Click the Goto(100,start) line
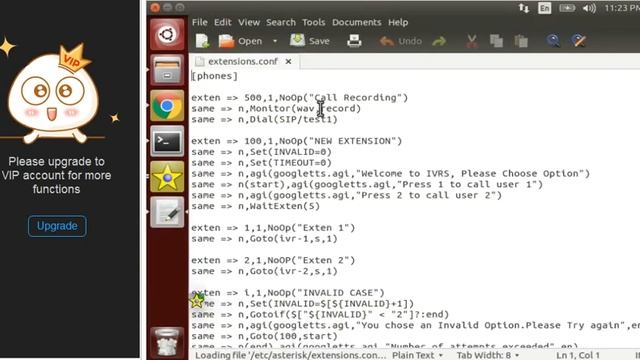 [x=264, y=336]
